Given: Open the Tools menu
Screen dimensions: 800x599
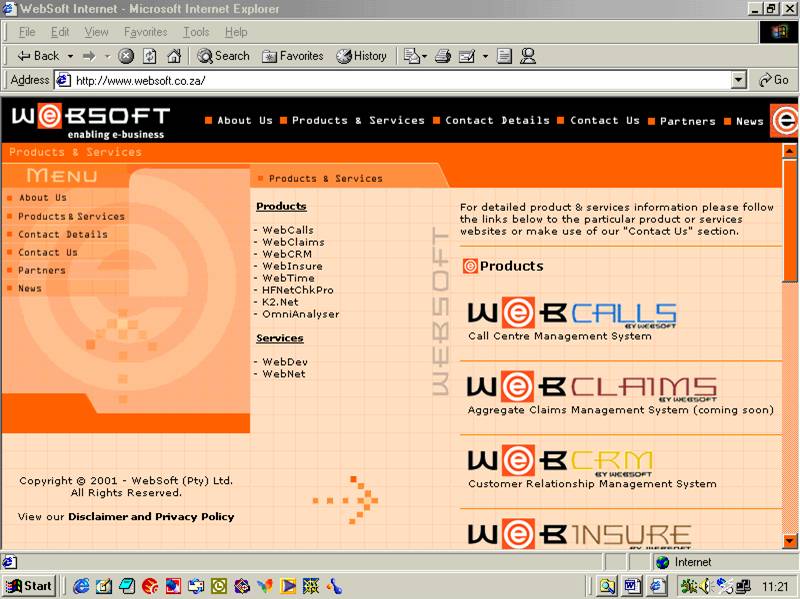Looking at the screenshot, I should (196, 32).
